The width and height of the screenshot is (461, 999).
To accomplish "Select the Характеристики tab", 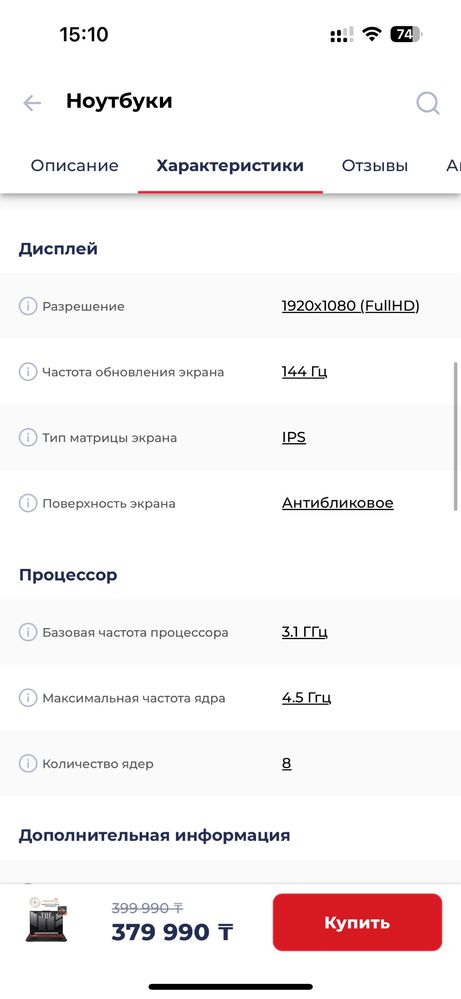I will (230, 166).
